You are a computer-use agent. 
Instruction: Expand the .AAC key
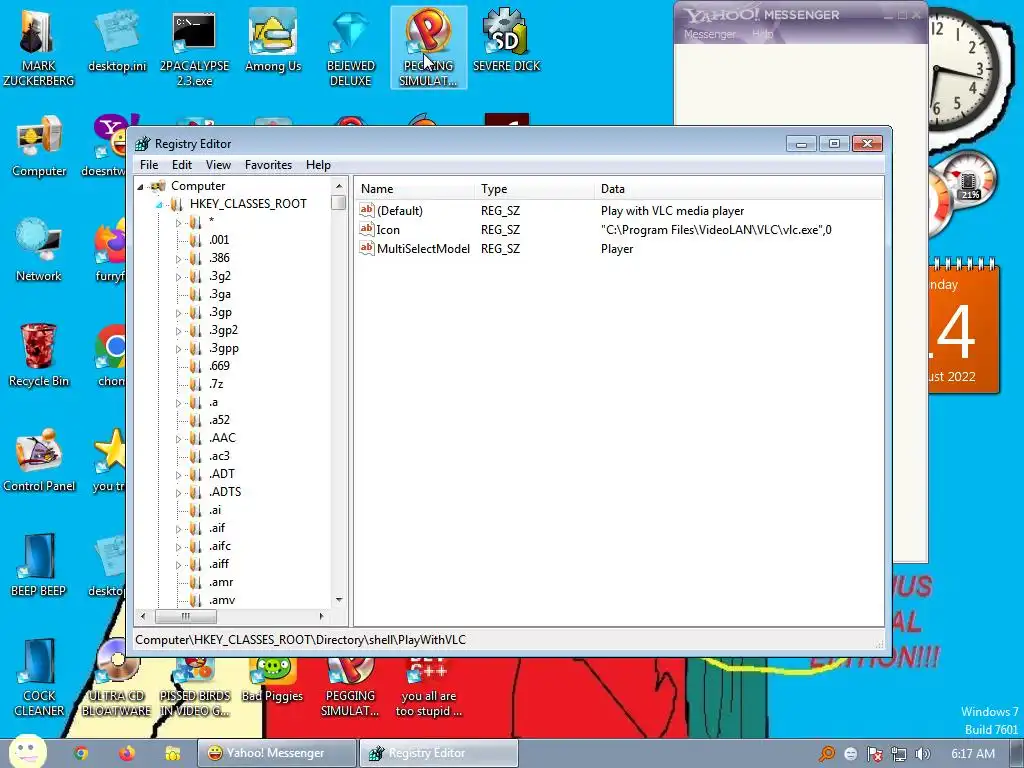pos(178,439)
